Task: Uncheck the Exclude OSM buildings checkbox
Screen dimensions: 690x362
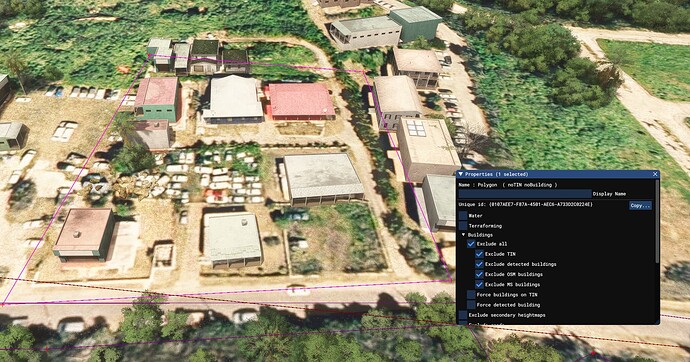Action: [x=479, y=274]
